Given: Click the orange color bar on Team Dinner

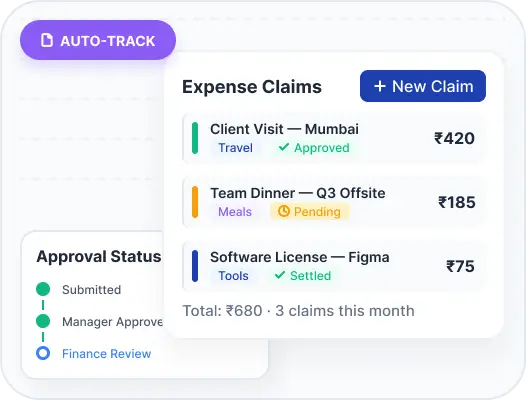Looking at the screenshot, I should 195,202.
